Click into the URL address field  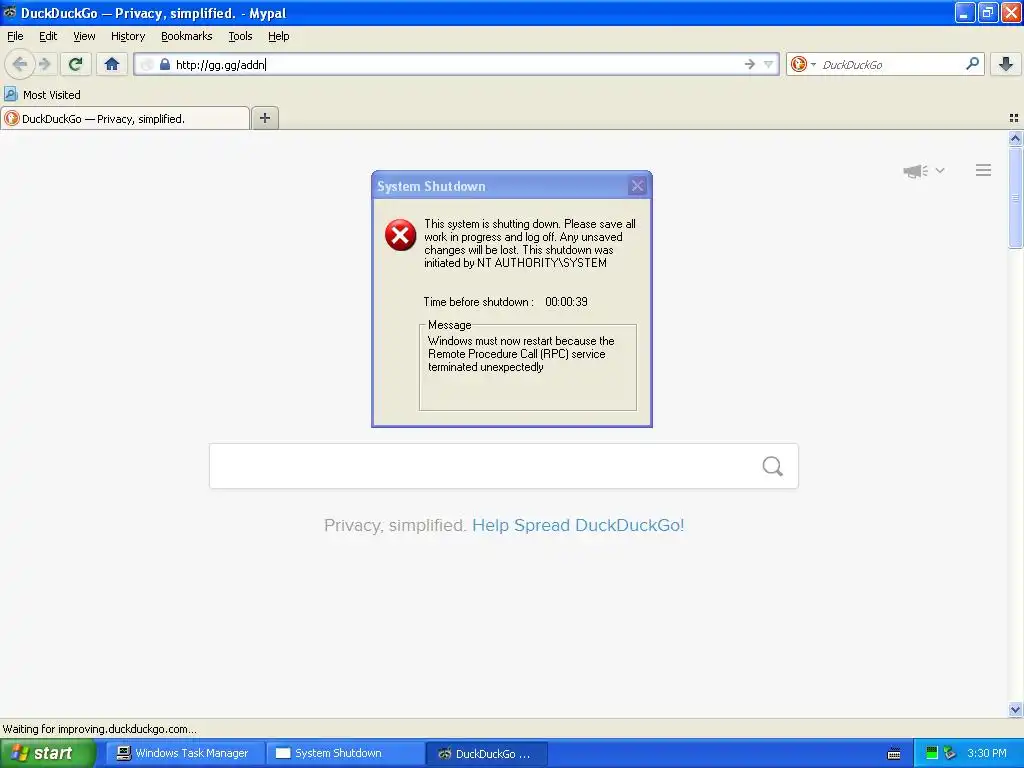457,64
